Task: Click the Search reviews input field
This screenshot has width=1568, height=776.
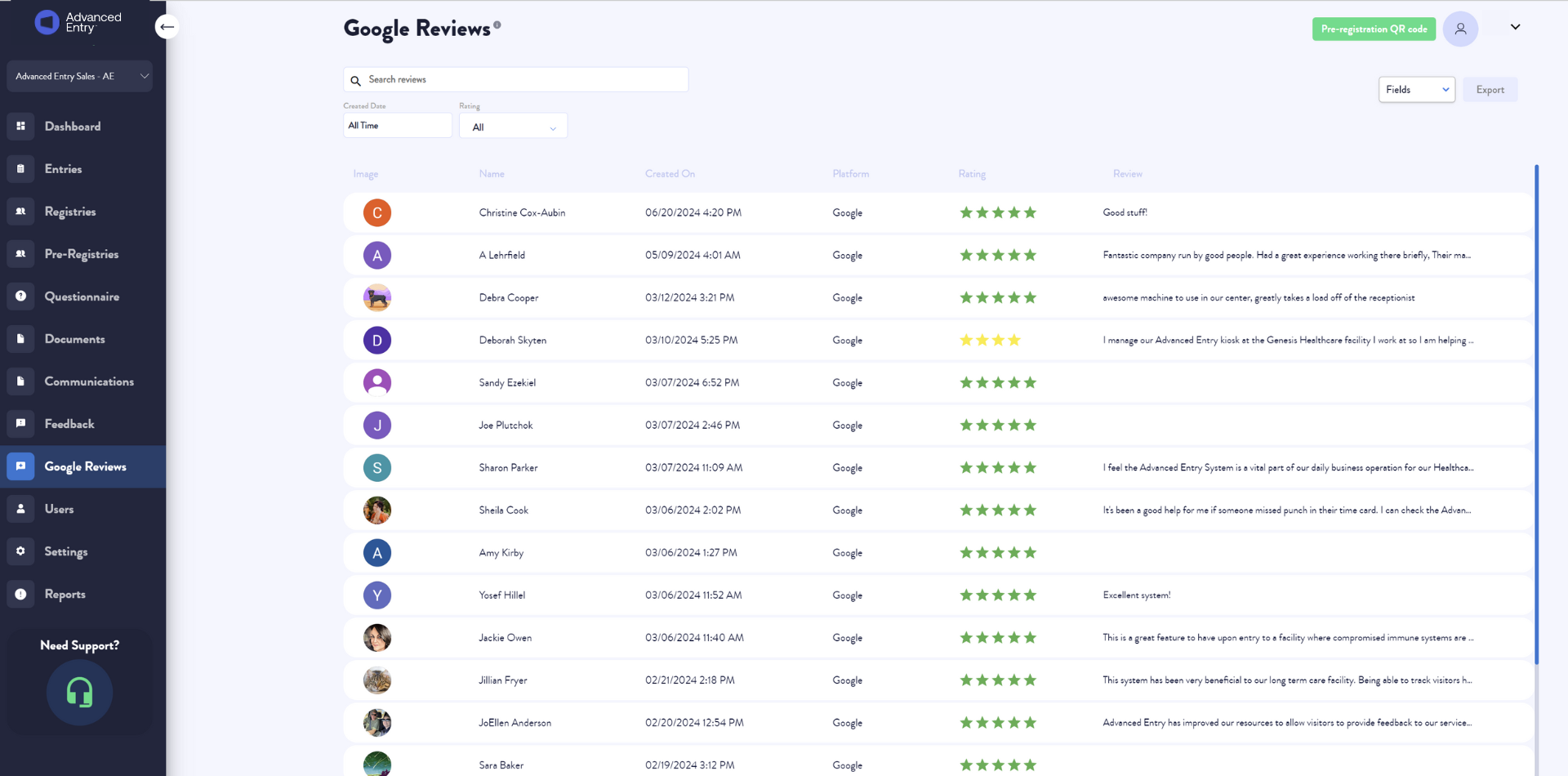Action: 523,79
